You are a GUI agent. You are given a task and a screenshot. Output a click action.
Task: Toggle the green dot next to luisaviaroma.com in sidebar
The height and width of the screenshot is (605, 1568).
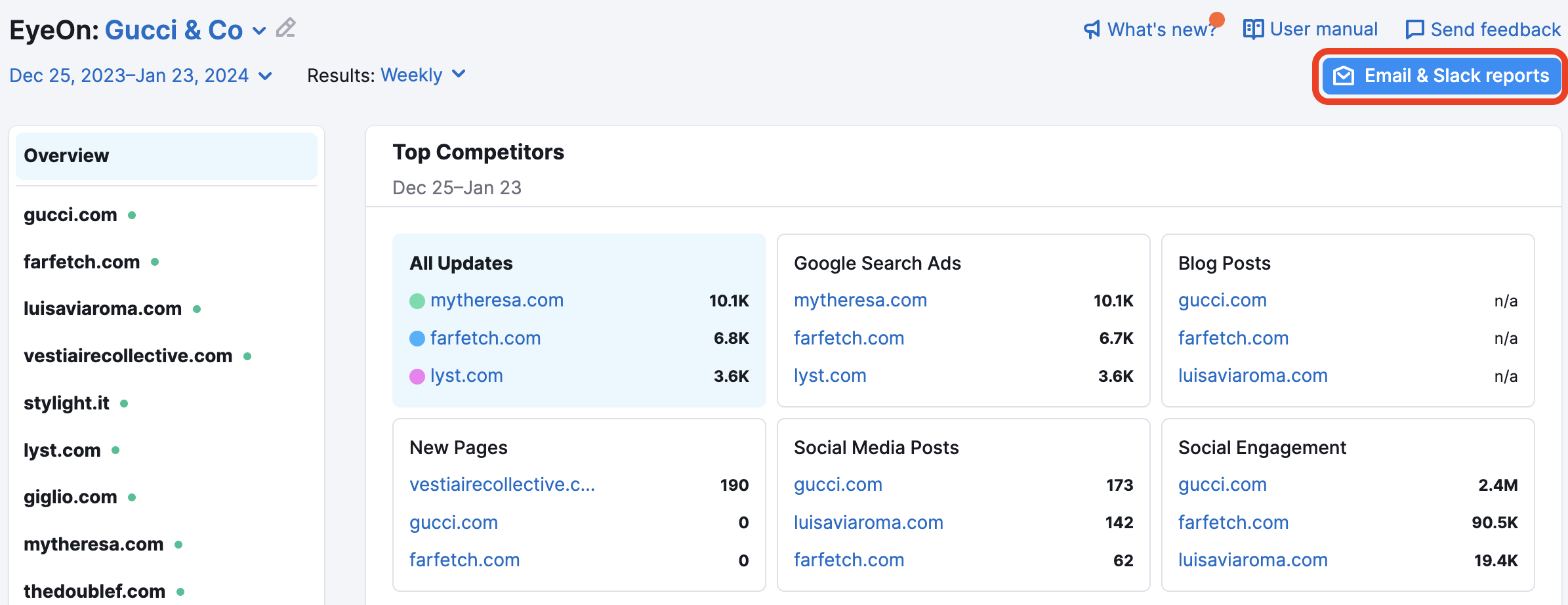(x=196, y=310)
